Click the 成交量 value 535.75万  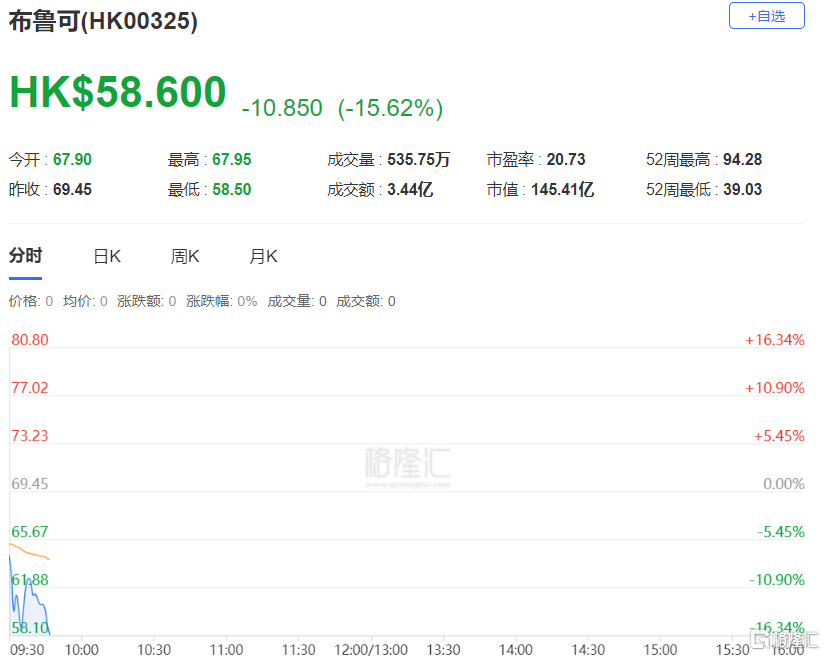point(418,159)
